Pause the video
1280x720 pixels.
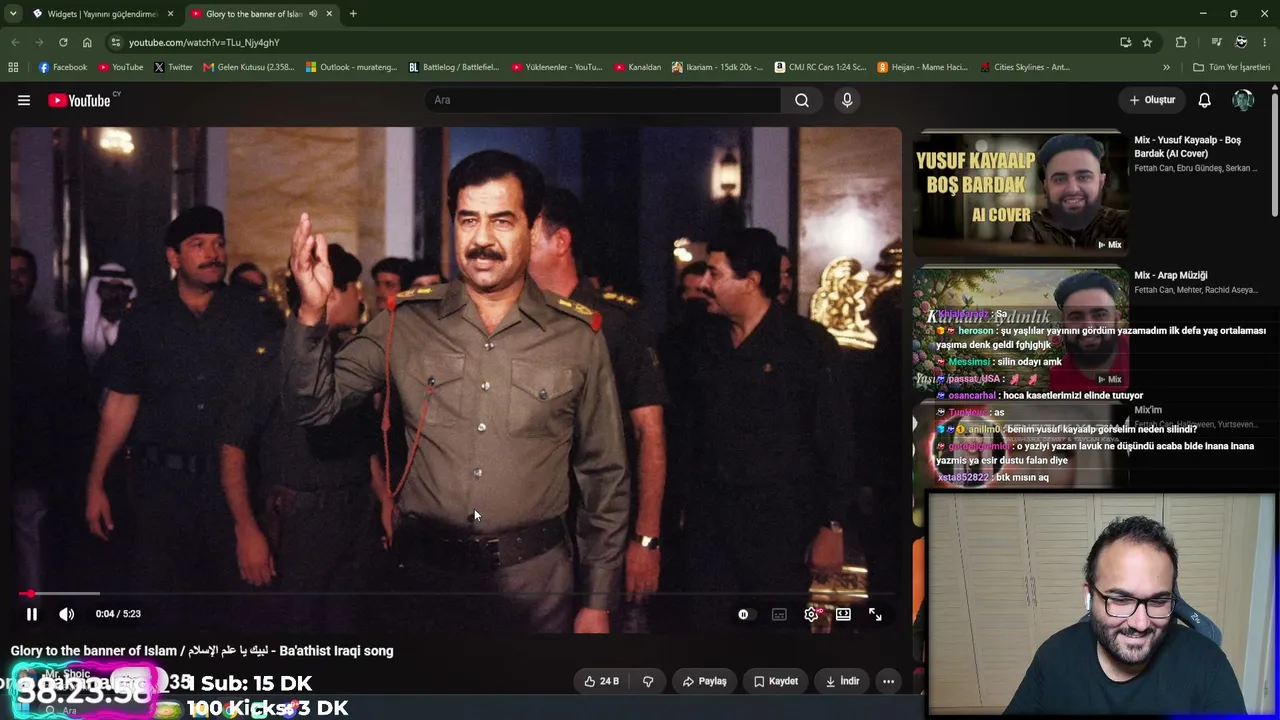pos(31,614)
